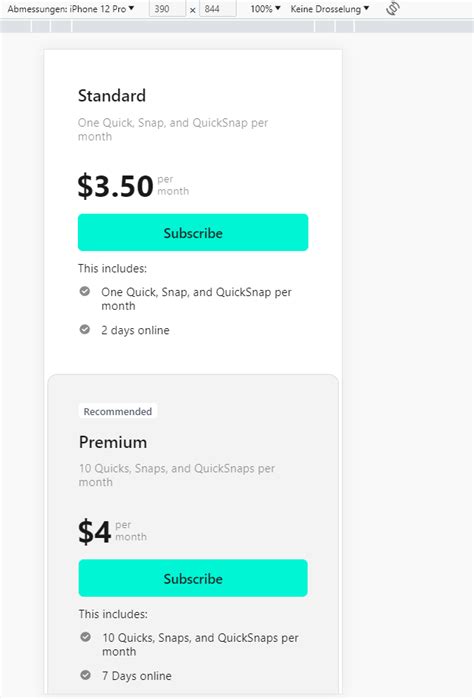Click the 7 Days online feature text

tap(136, 676)
